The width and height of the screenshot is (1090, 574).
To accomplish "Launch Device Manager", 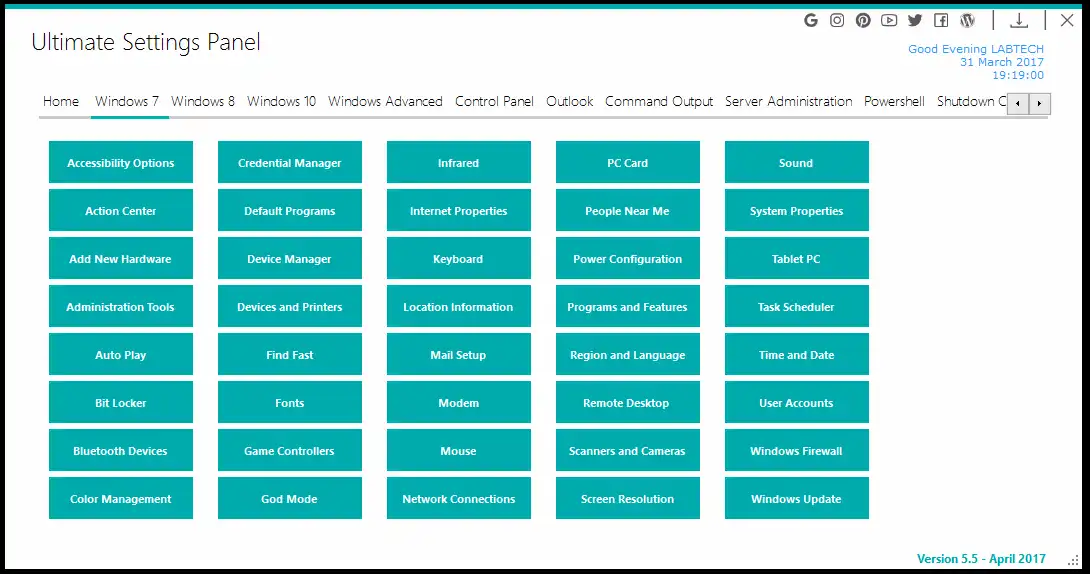I will (290, 259).
